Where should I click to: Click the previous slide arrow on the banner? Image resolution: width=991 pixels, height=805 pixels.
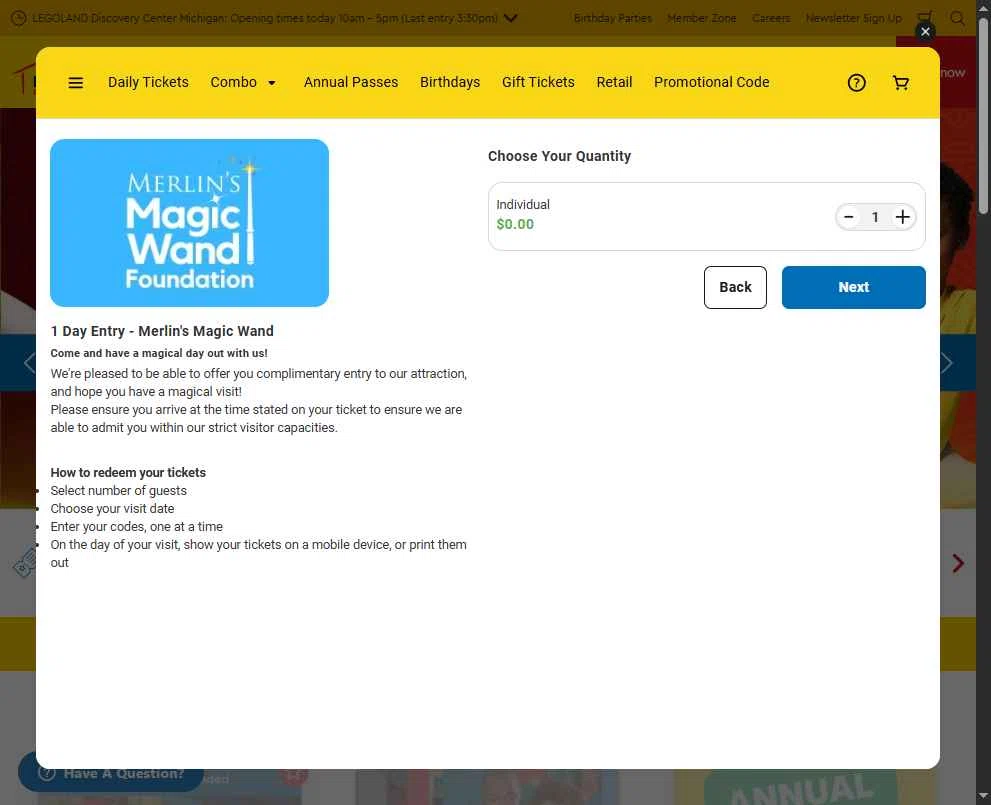coord(28,363)
